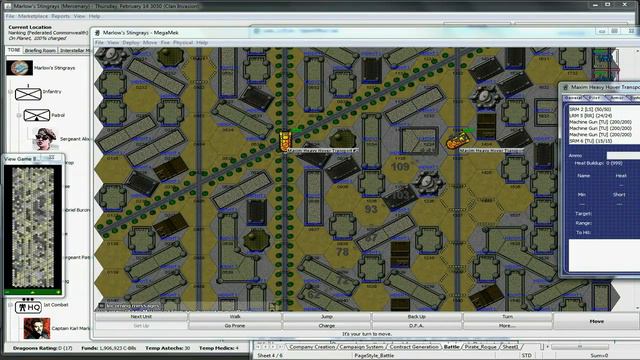The width and height of the screenshot is (640, 360).
Task: Click white text area in unit display
Action: (x=604, y=255)
